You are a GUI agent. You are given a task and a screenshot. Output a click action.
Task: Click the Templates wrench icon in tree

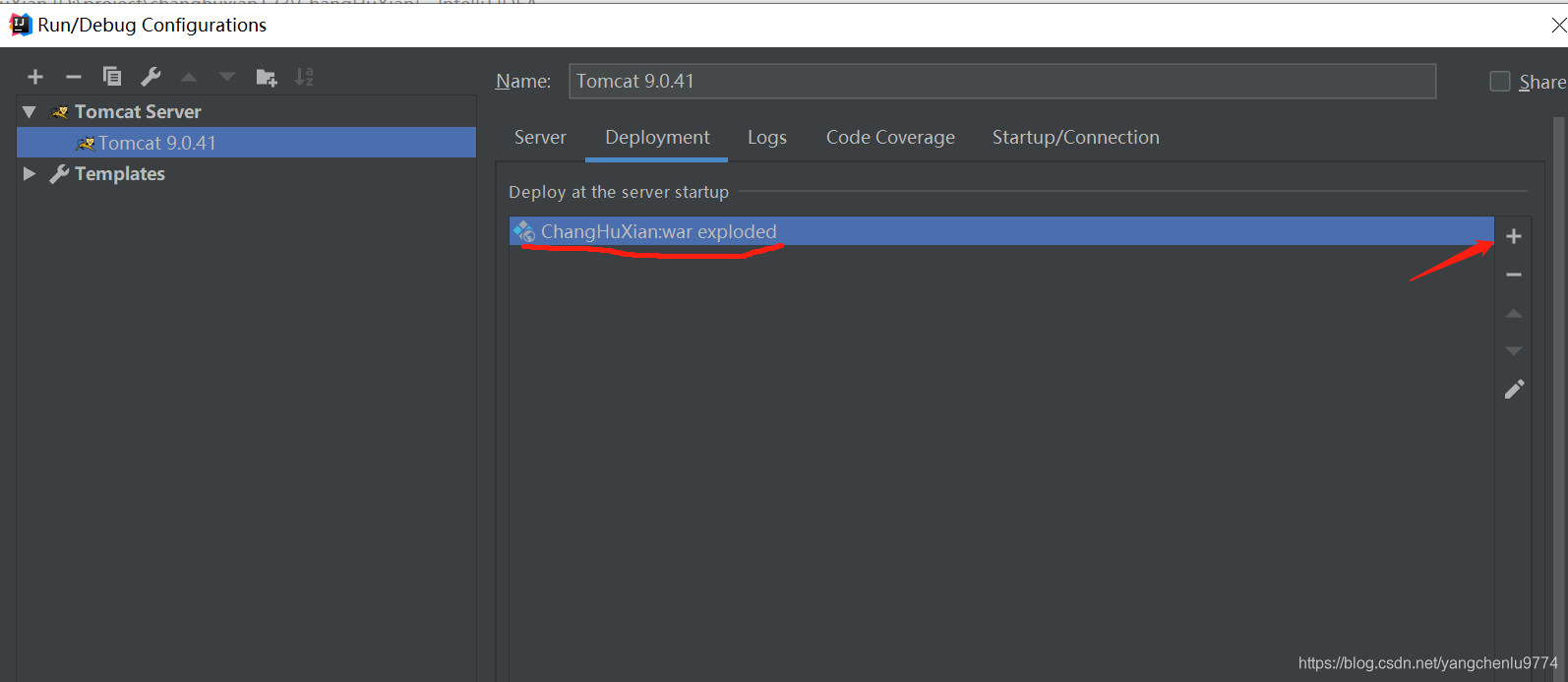coord(59,174)
